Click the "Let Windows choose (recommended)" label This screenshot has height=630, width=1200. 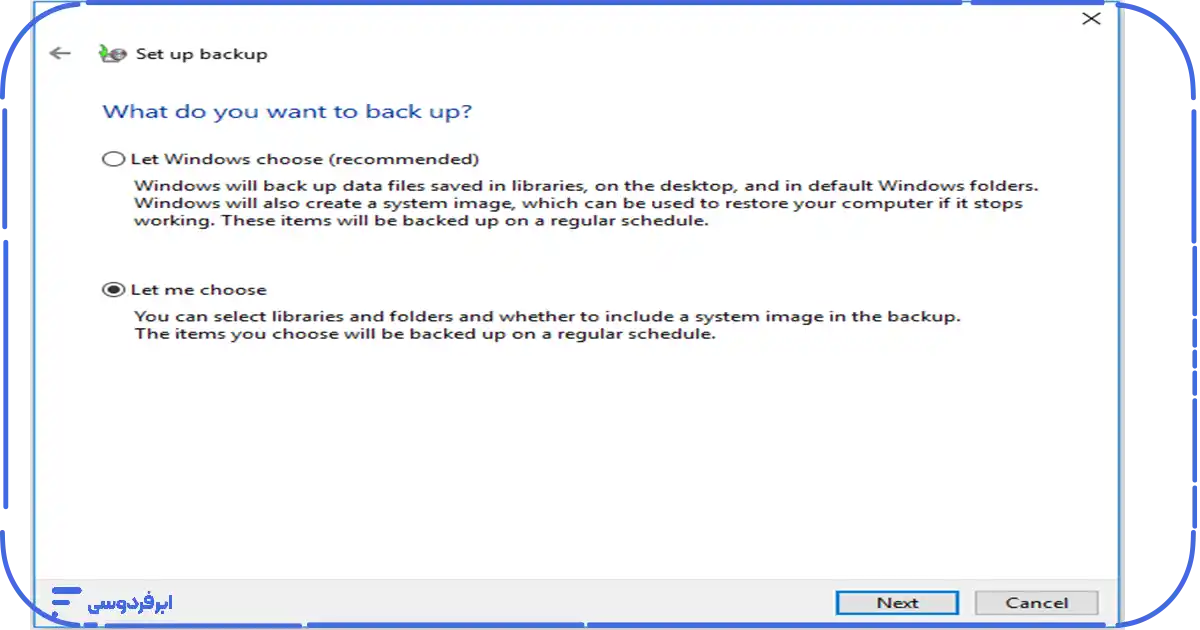(304, 159)
